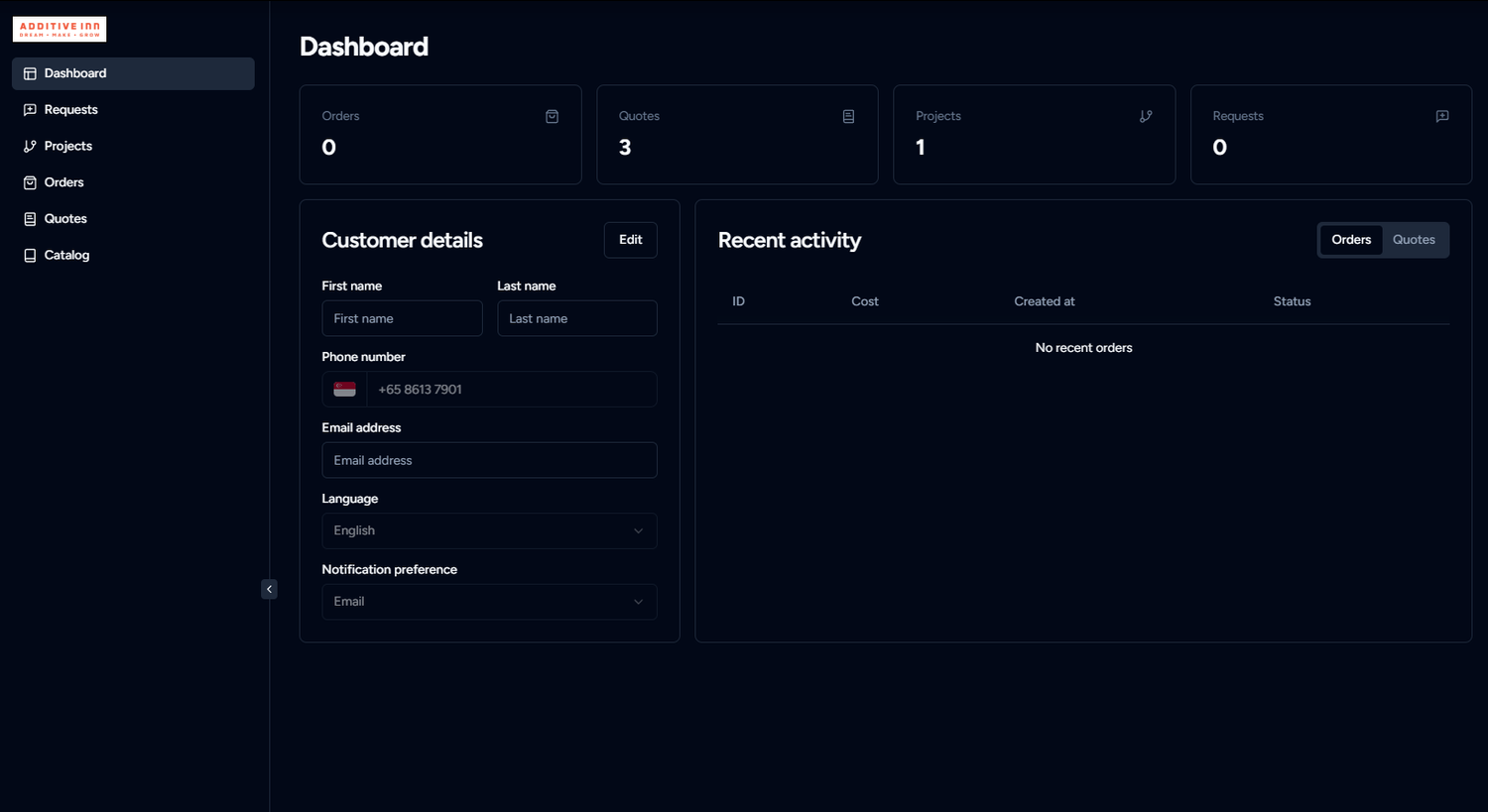1488x812 pixels.
Task: Expand the Notification preference dropdown
Action: coord(488,601)
